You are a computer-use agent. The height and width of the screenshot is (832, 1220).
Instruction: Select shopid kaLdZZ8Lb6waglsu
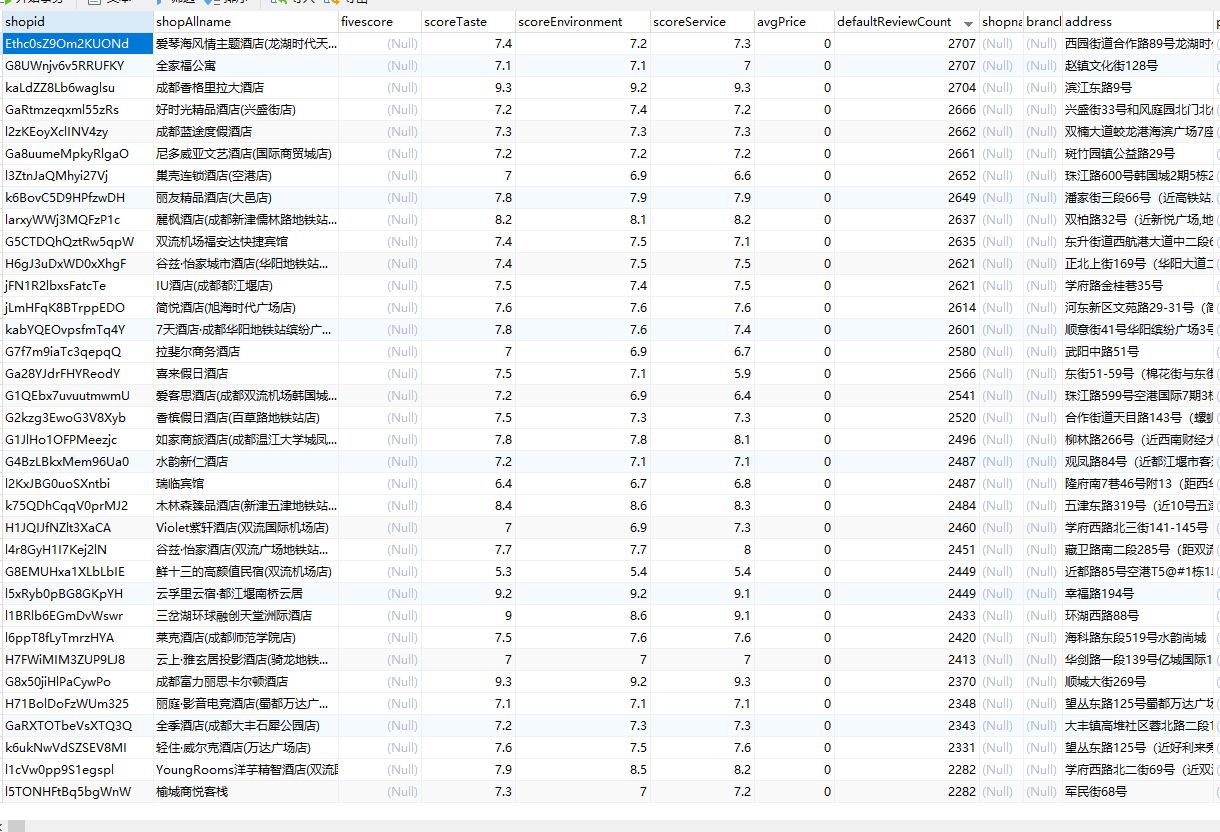[x=77, y=88]
